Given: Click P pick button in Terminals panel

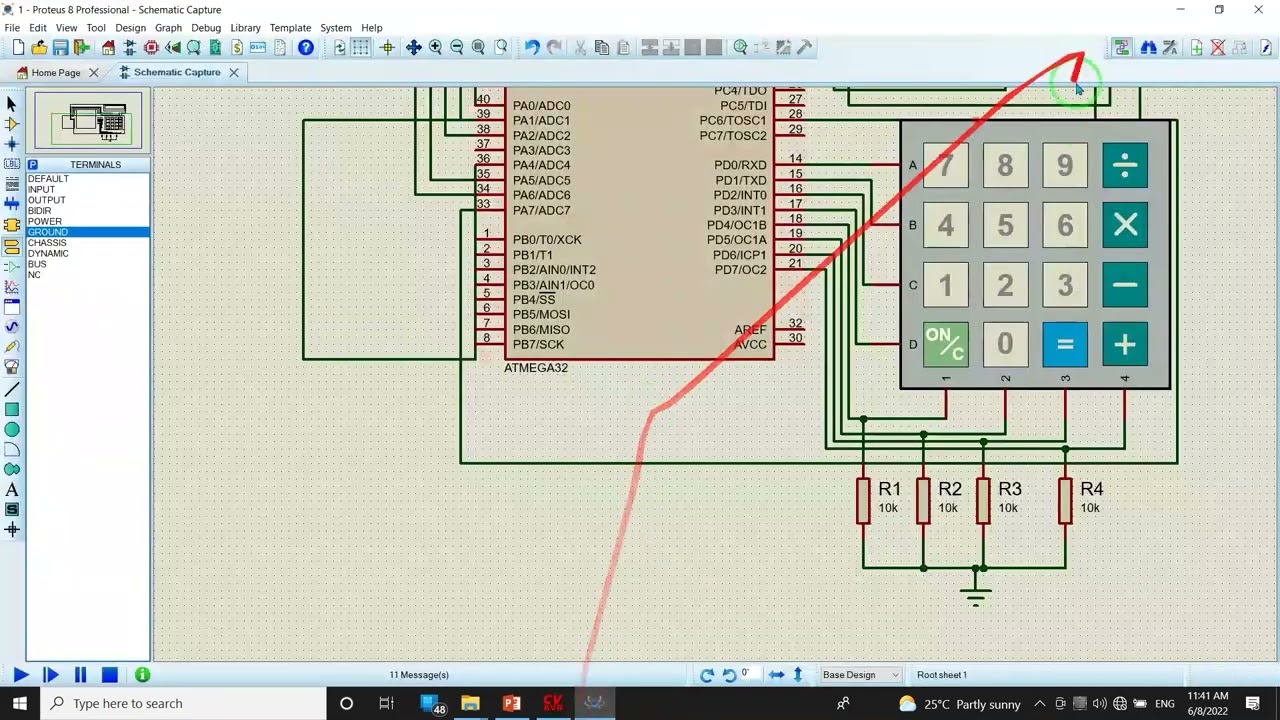Looking at the screenshot, I should tap(33, 164).
